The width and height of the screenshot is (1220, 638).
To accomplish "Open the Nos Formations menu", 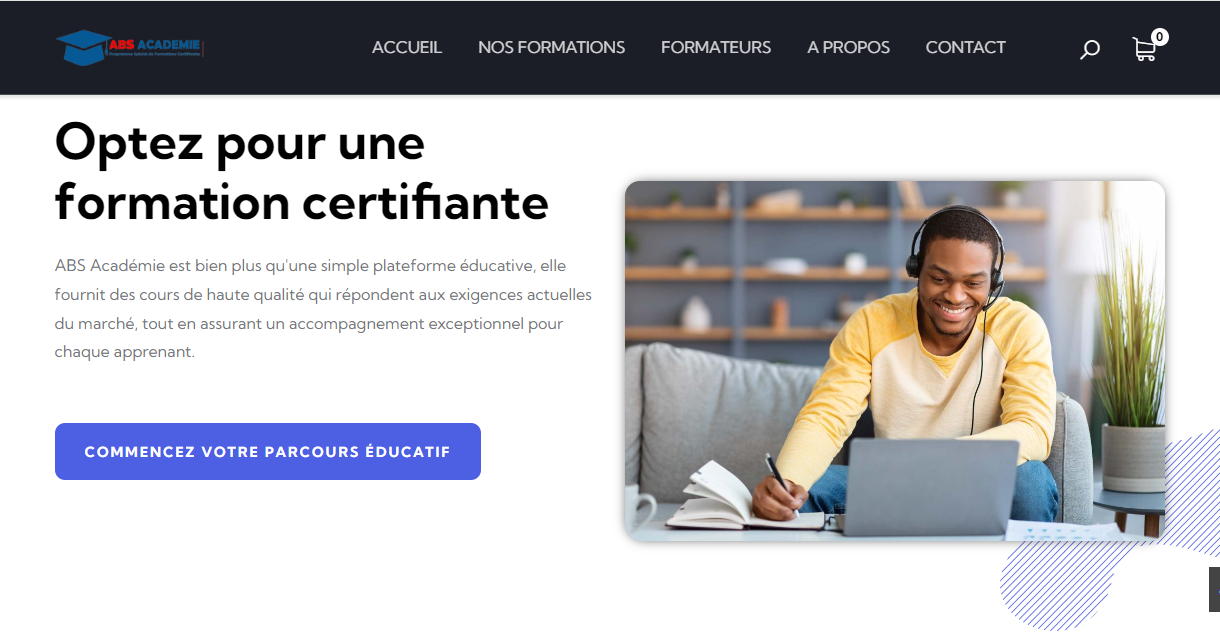I will tap(551, 47).
